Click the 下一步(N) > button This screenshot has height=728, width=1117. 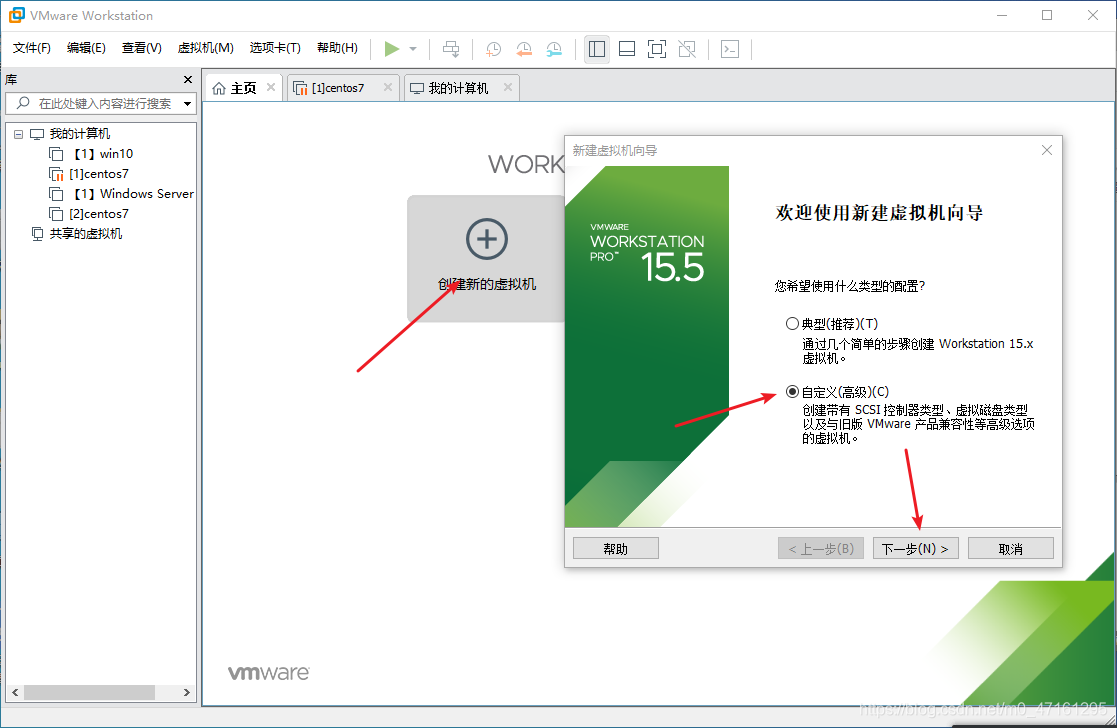(915, 548)
